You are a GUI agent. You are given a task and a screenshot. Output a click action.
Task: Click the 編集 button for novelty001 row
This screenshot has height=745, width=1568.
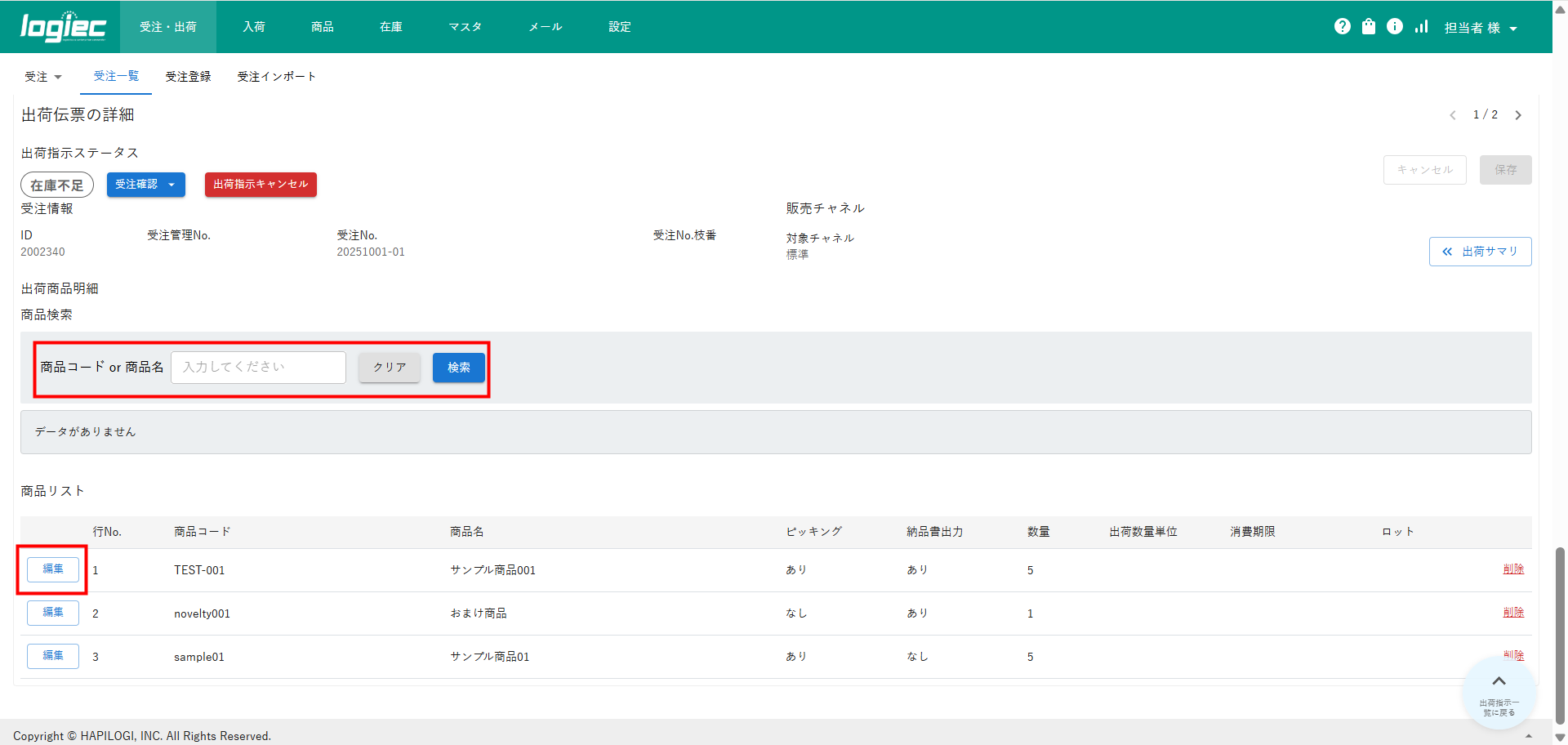53,613
